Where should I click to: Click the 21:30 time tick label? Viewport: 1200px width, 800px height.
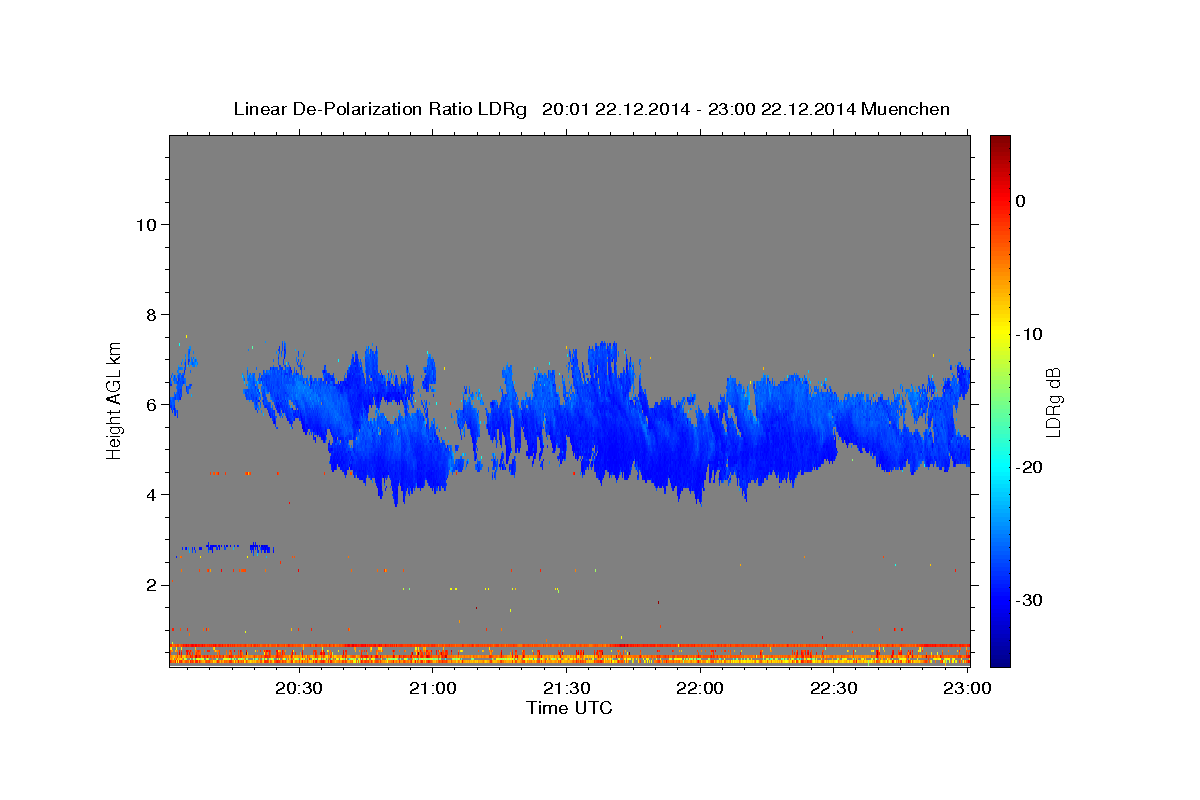coord(566,688)
